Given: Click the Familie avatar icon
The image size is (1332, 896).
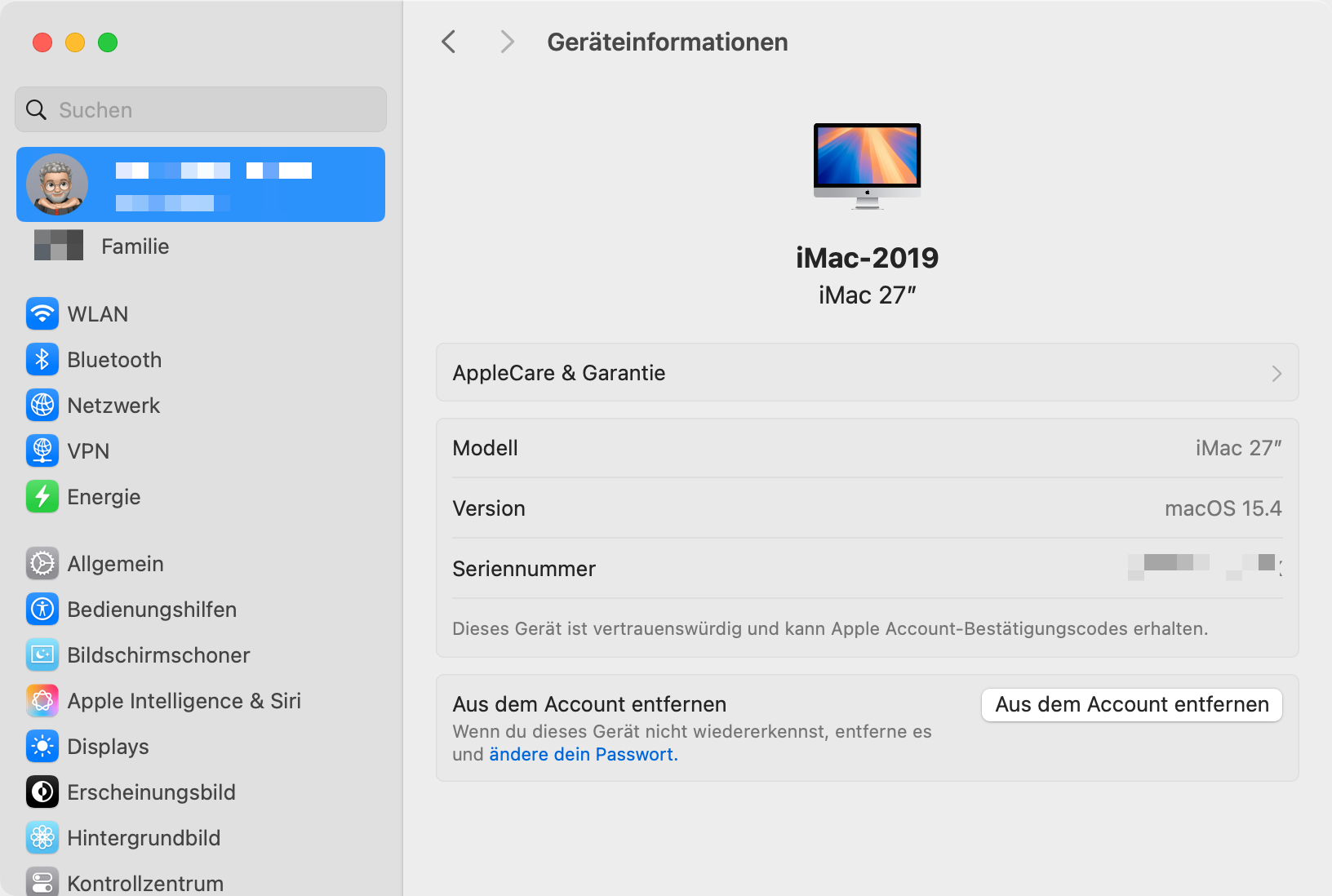Looking at the screenshot, I should pos(59,245).
